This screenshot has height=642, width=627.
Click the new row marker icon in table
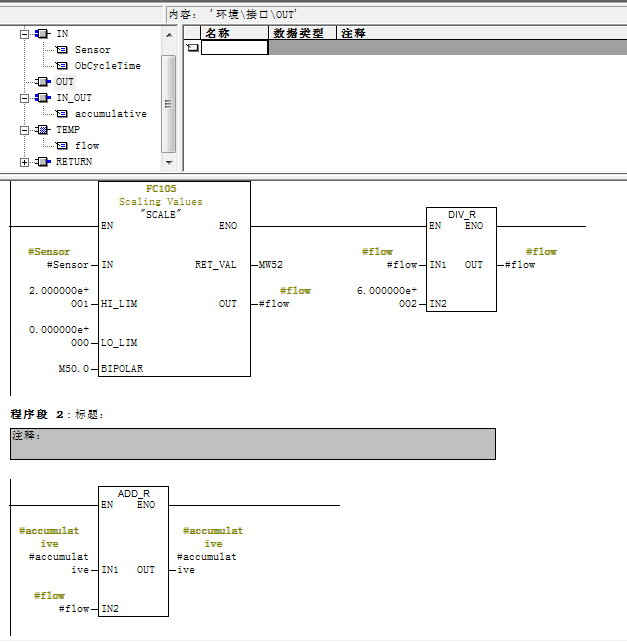tap(192, 48)
